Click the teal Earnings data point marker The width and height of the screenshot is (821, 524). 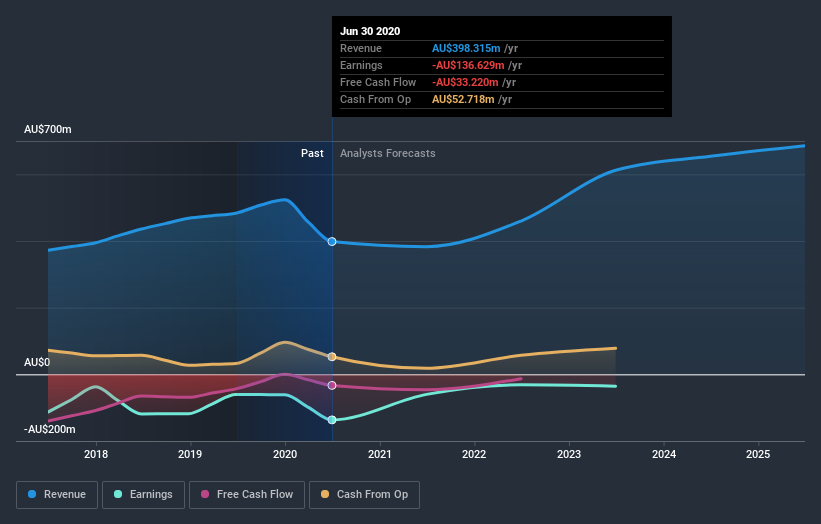tap(332, 420)
